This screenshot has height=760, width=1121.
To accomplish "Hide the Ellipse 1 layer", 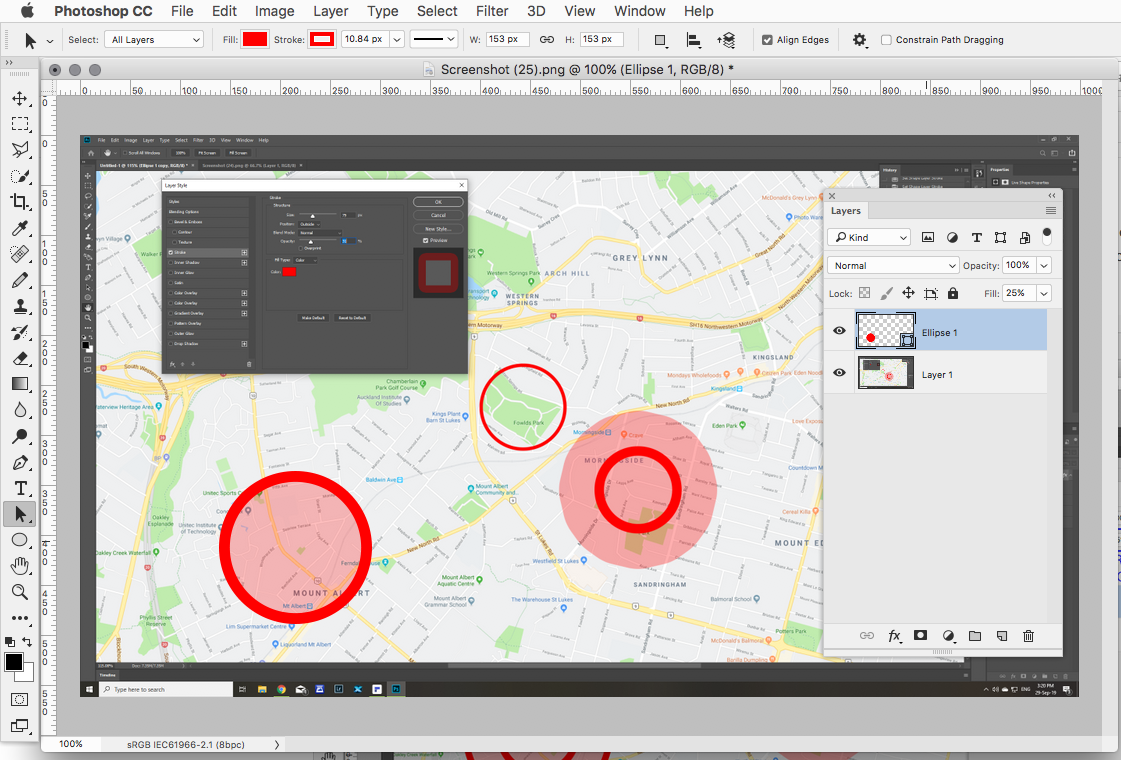I will point(839,330).
